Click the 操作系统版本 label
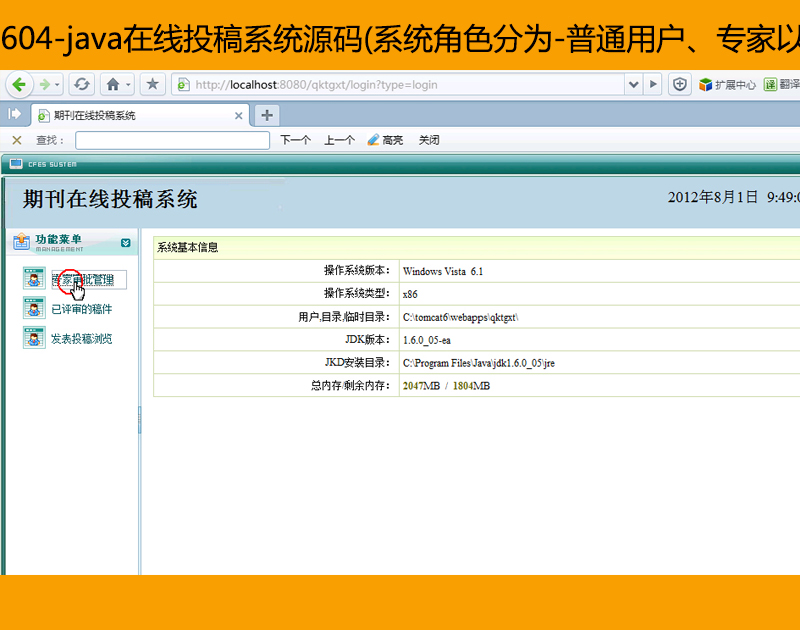The height and width of the screenshot is (630, 800). (x=357, y=270)
